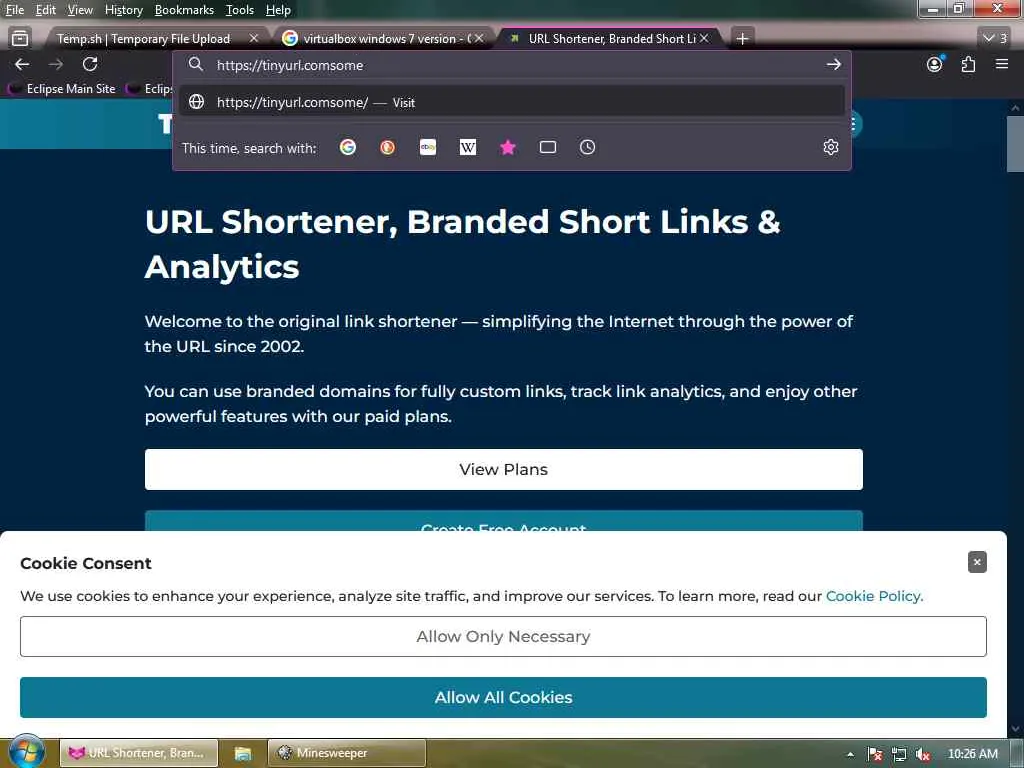Open the File menu

(14, 10)
